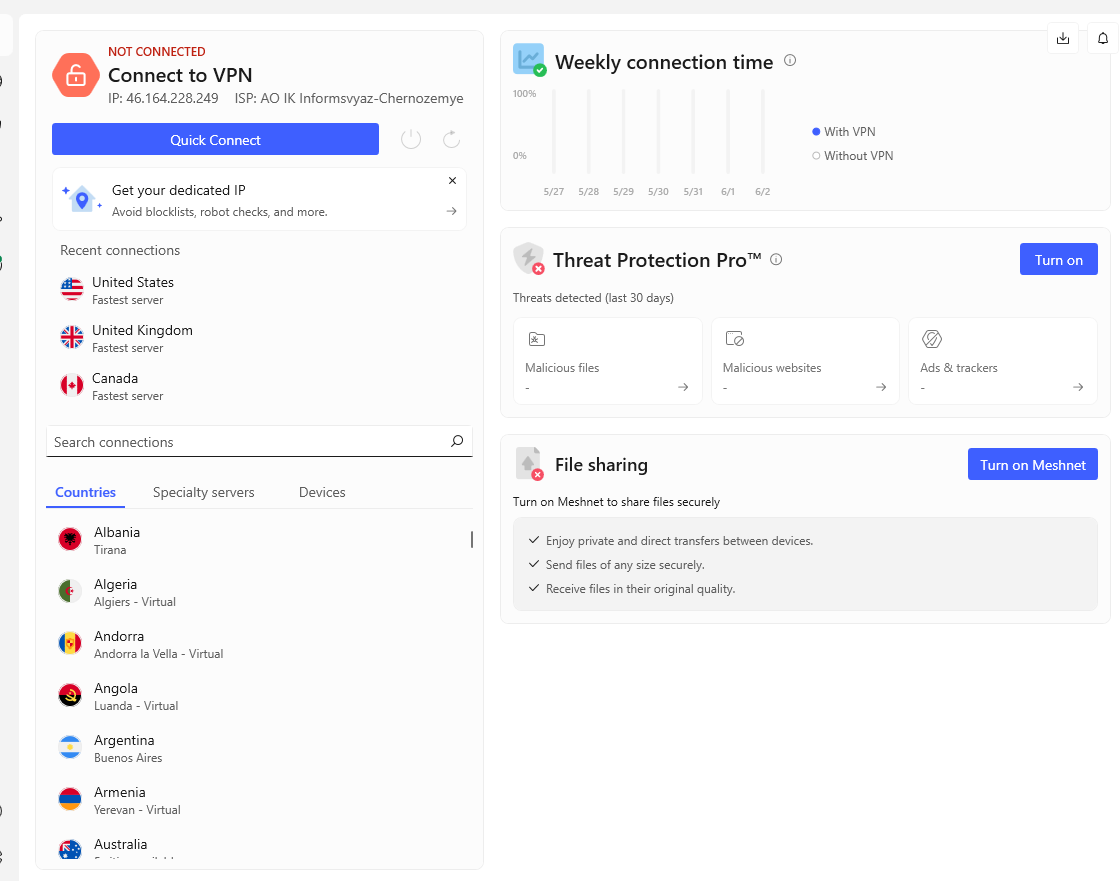
Task: Click the Andorra flag icon
Action: 70,643
